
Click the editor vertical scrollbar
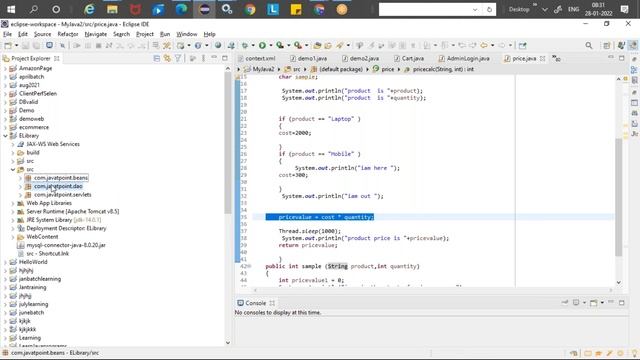click(x=619, y=196)
